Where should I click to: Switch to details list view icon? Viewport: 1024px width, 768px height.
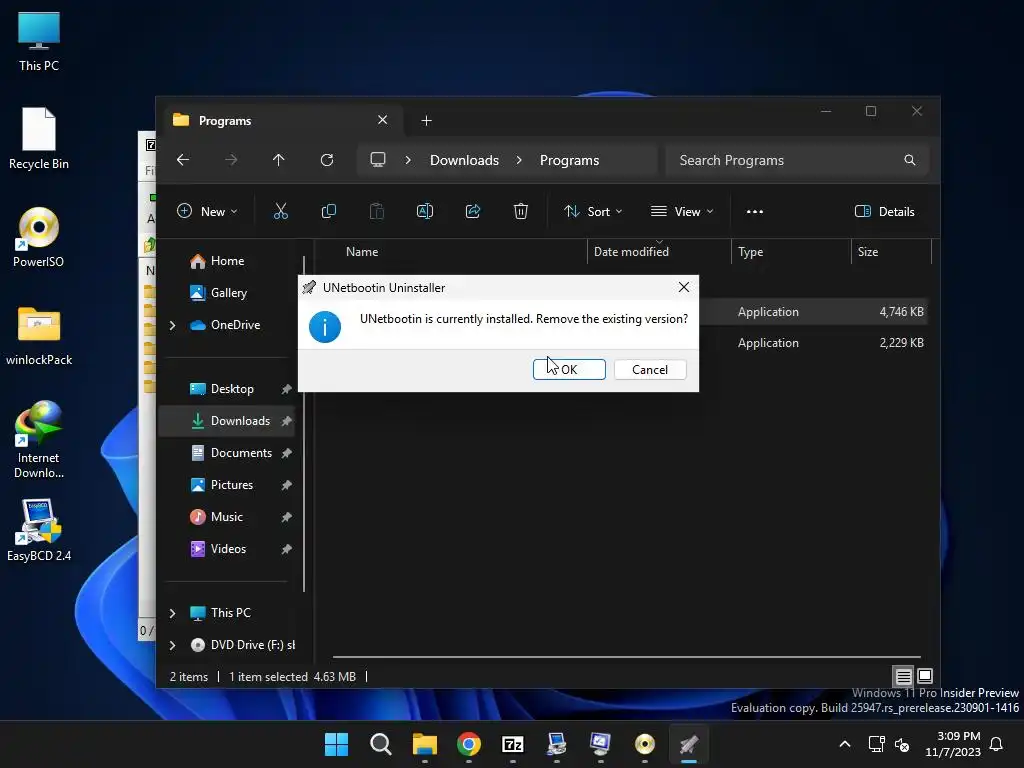903,677
